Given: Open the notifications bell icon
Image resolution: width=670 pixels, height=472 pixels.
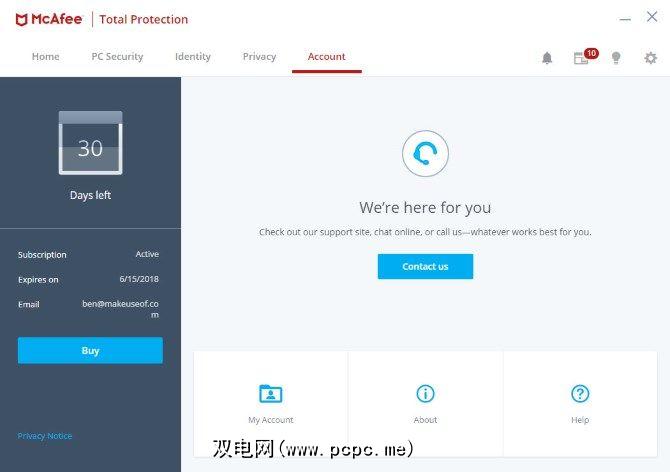Looking at the screenshot, I should pyautogui.click(x=547, y=58).
